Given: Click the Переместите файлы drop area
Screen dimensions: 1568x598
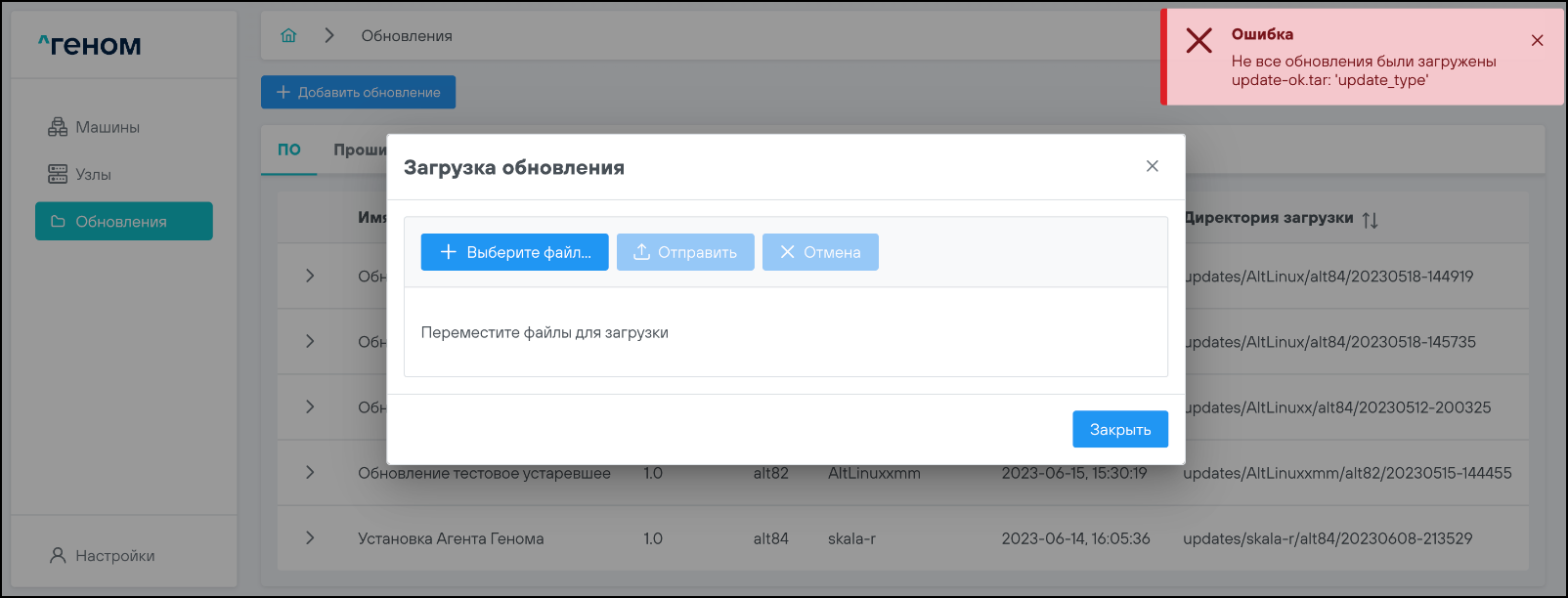Looking at the screenshot, I should pyautogui.click(x=785, y=332).
